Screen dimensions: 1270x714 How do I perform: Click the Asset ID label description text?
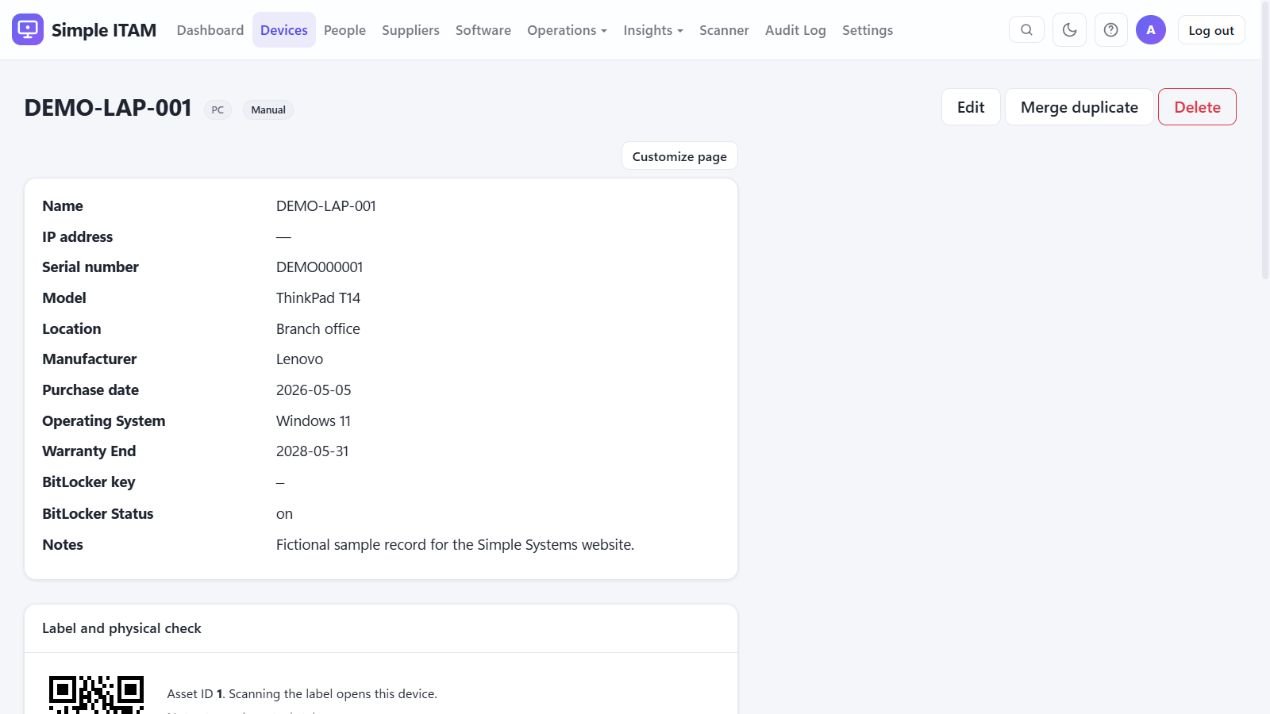tap(302, 694)
